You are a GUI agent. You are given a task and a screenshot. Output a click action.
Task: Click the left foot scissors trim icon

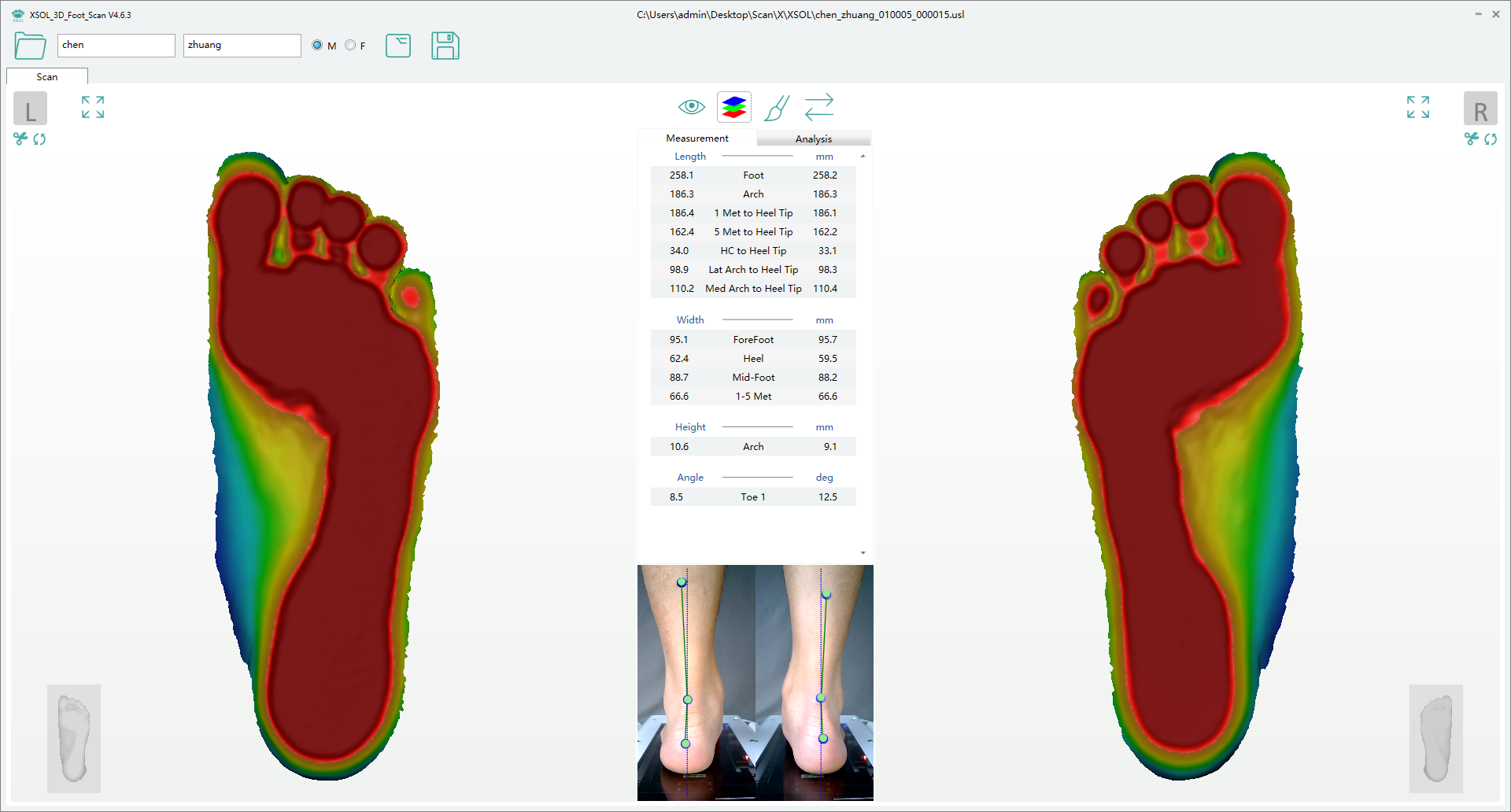(20, 139)
